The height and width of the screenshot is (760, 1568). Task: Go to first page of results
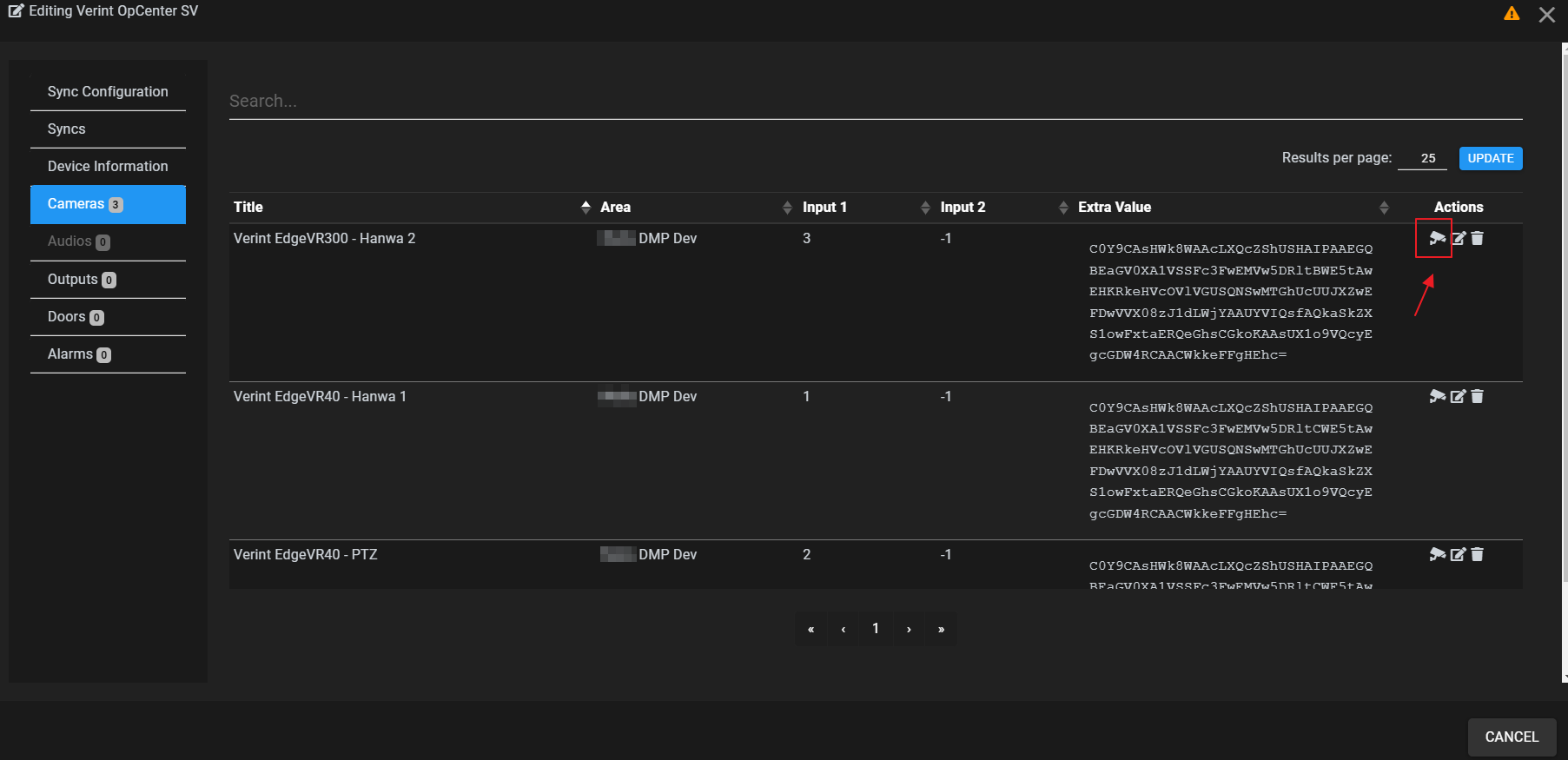(810, 629)
